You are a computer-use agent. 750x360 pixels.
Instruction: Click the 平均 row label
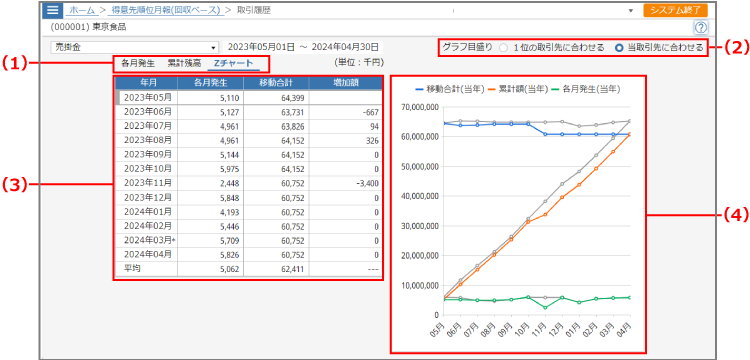133,268
